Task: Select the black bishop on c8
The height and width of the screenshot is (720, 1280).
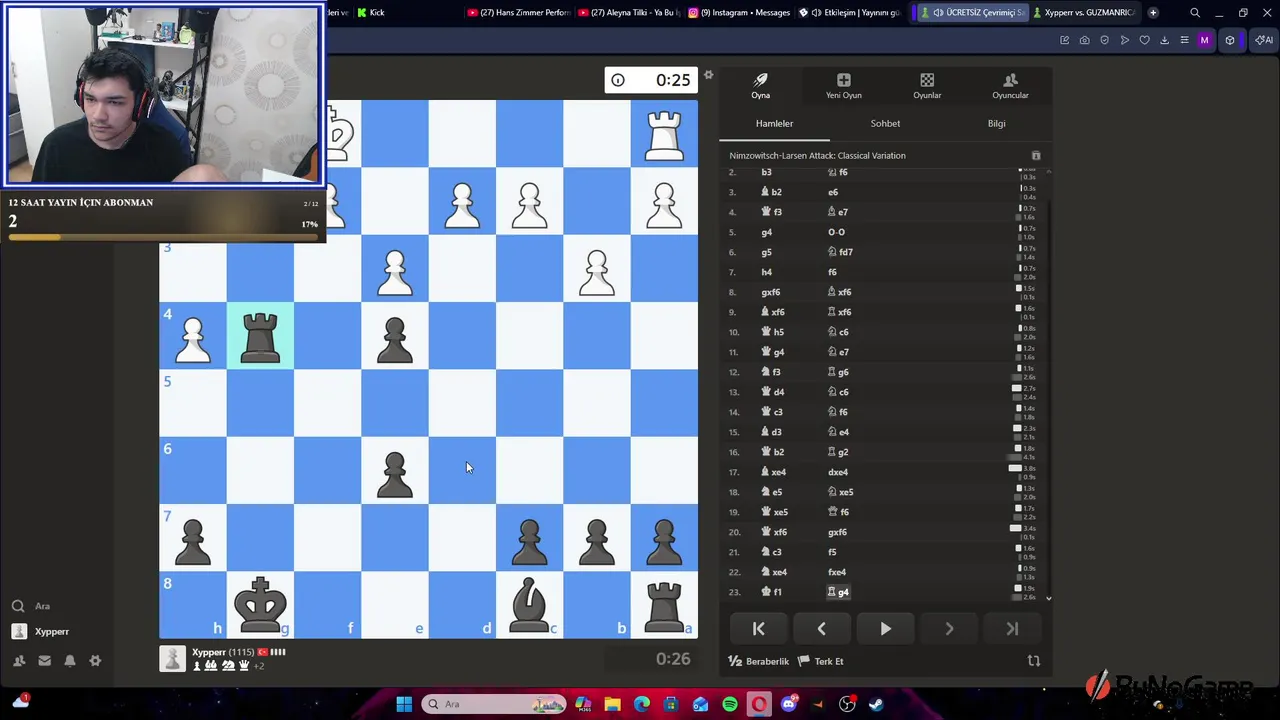Action: [x=529, y=604]
